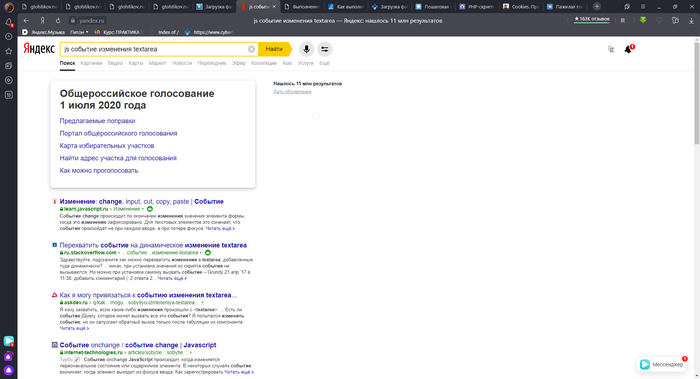
Task: Open the Питон bookmarks folder dropdown
Action: coord(79,32)
